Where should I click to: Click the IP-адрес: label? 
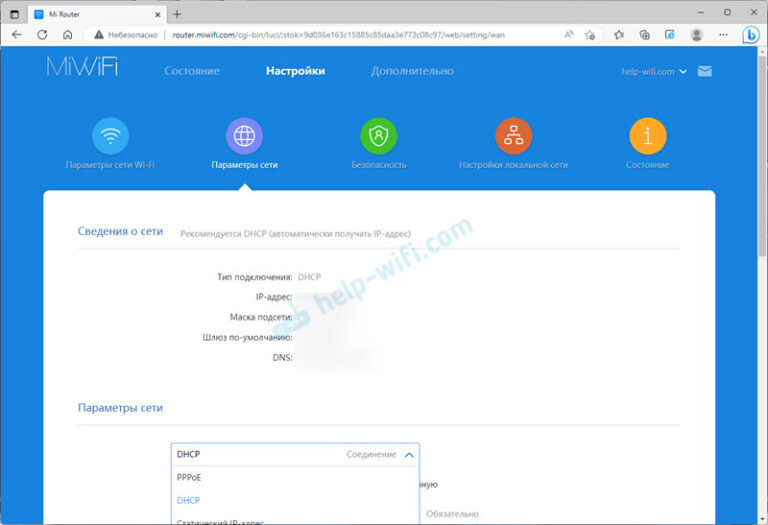coord(274,297)
